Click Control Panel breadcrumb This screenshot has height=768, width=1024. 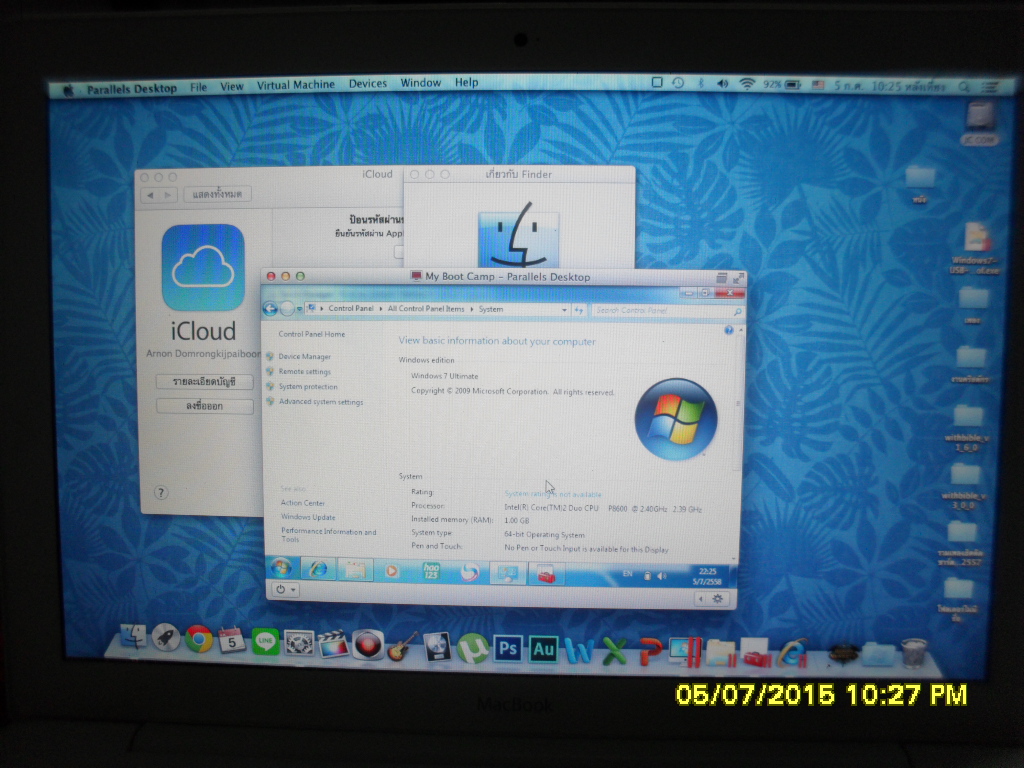point(351,308)
